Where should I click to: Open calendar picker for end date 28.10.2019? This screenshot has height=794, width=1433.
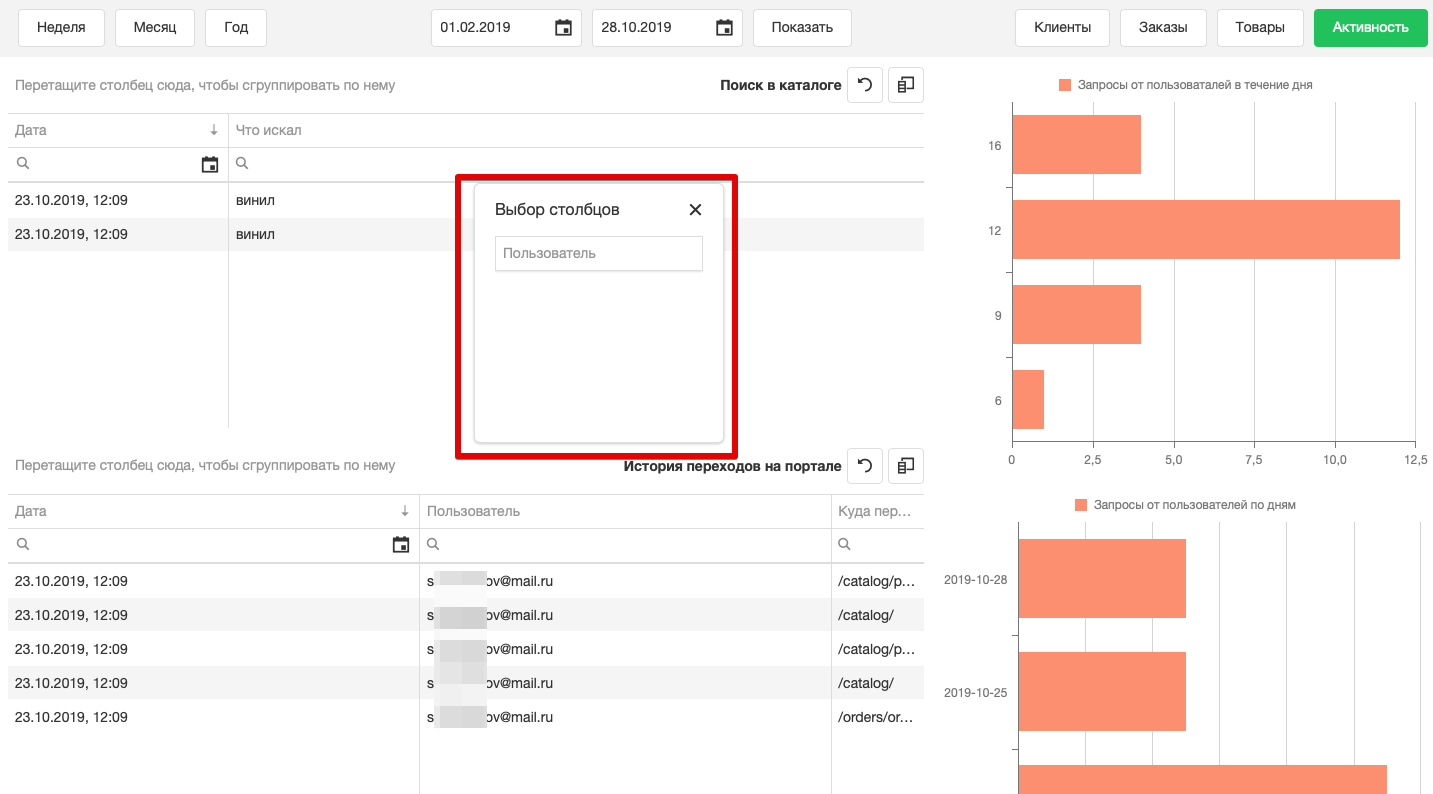pos(725,28)
